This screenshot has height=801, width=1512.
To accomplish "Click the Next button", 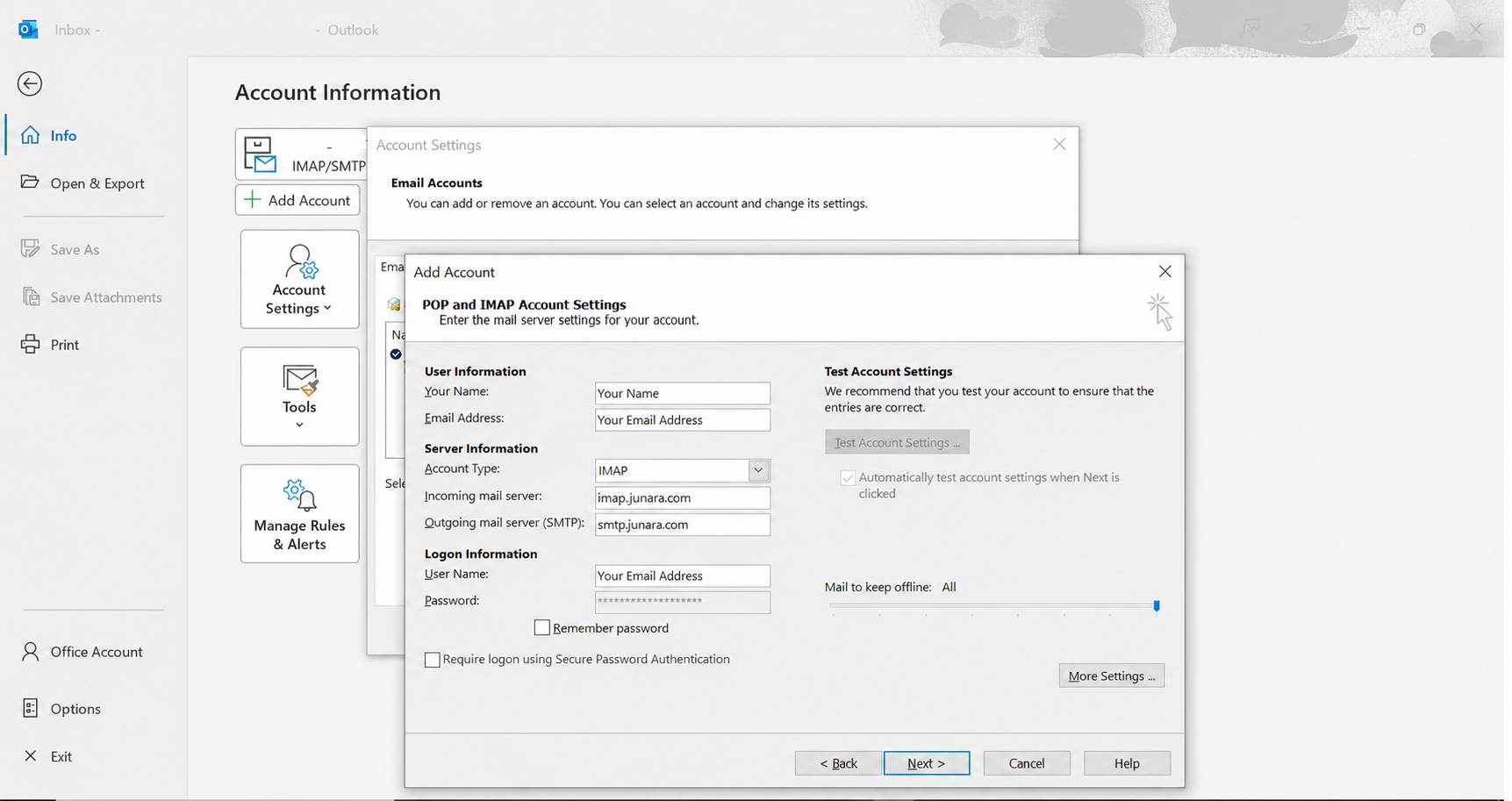I will [927, 763].
